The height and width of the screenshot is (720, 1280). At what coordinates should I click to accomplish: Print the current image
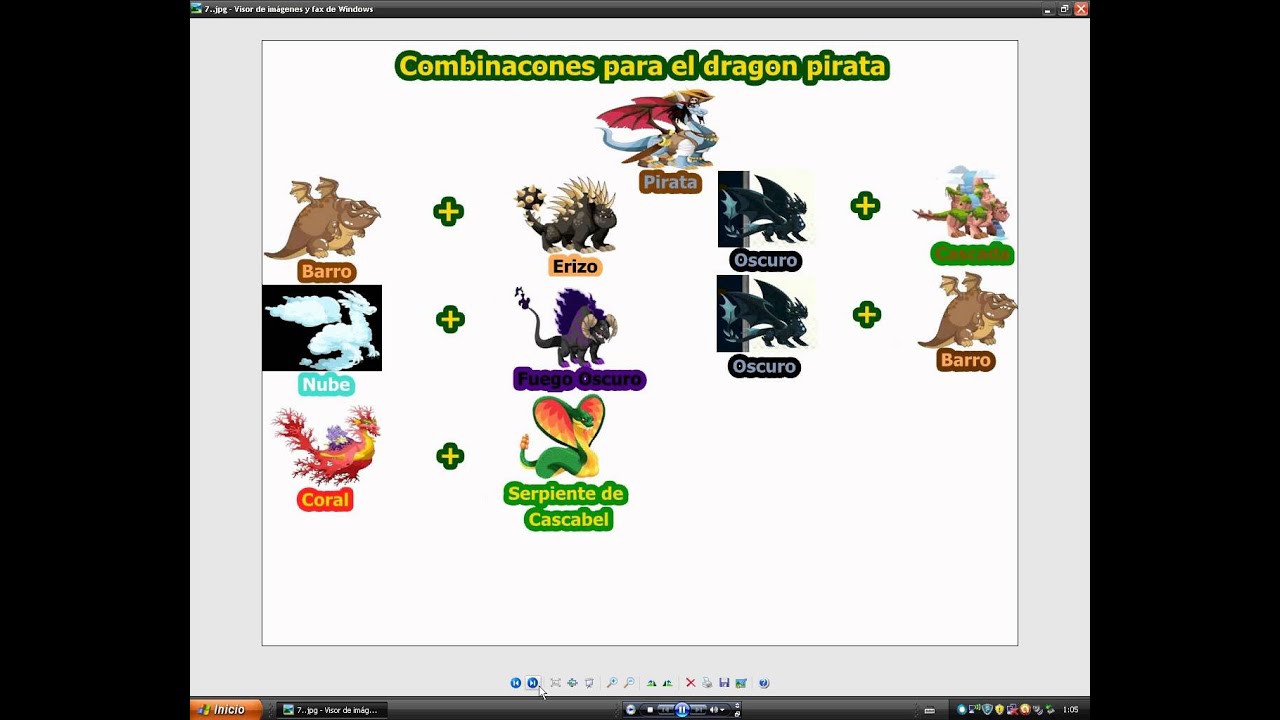tap(707, 683)
